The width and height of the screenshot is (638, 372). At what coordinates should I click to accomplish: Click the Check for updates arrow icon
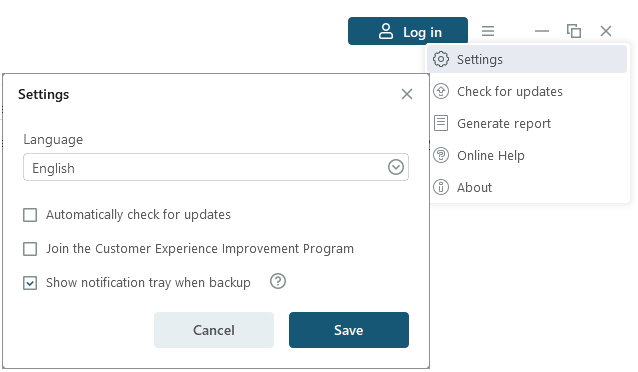(441, 91)
